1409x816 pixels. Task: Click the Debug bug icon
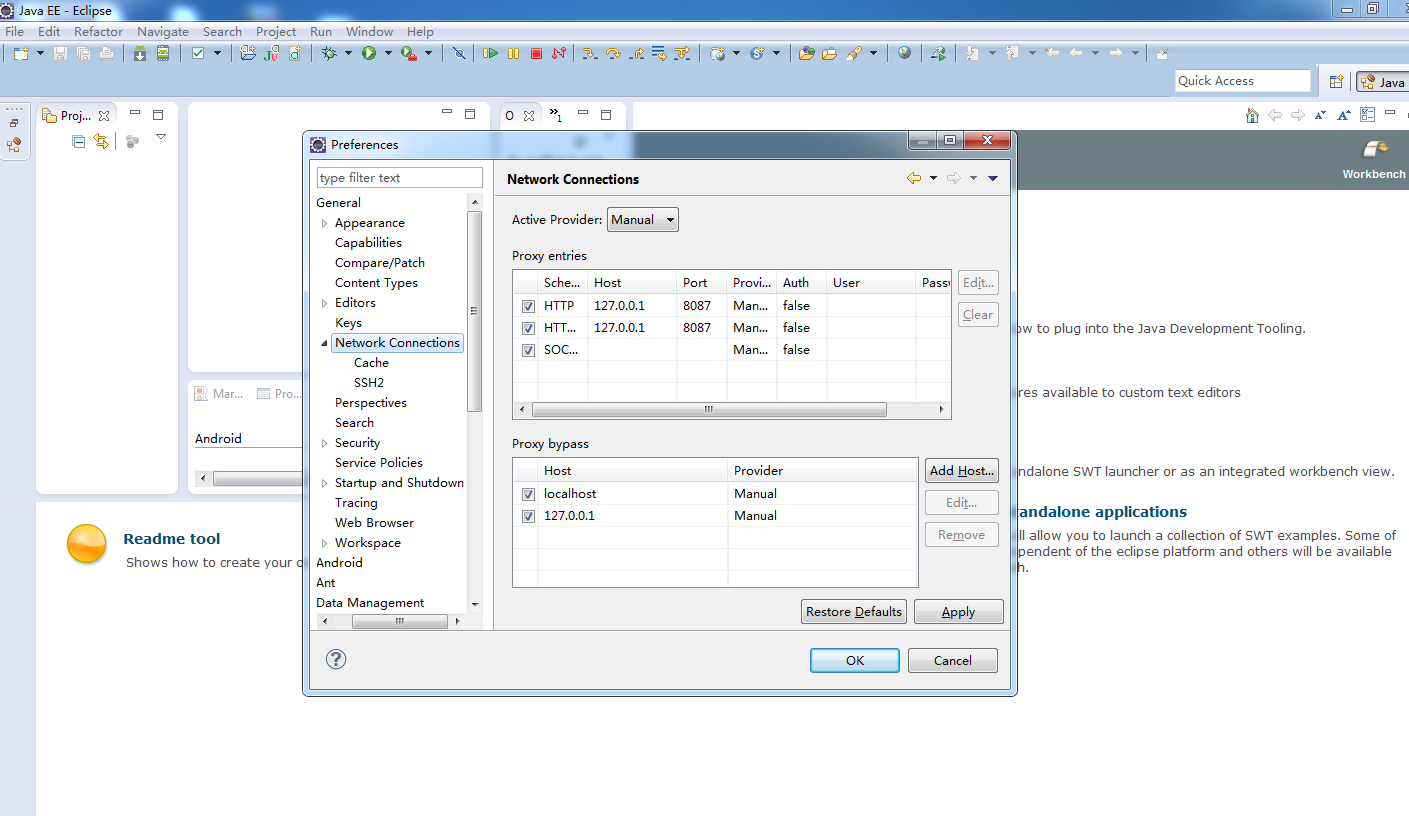(x=330, y=53)
